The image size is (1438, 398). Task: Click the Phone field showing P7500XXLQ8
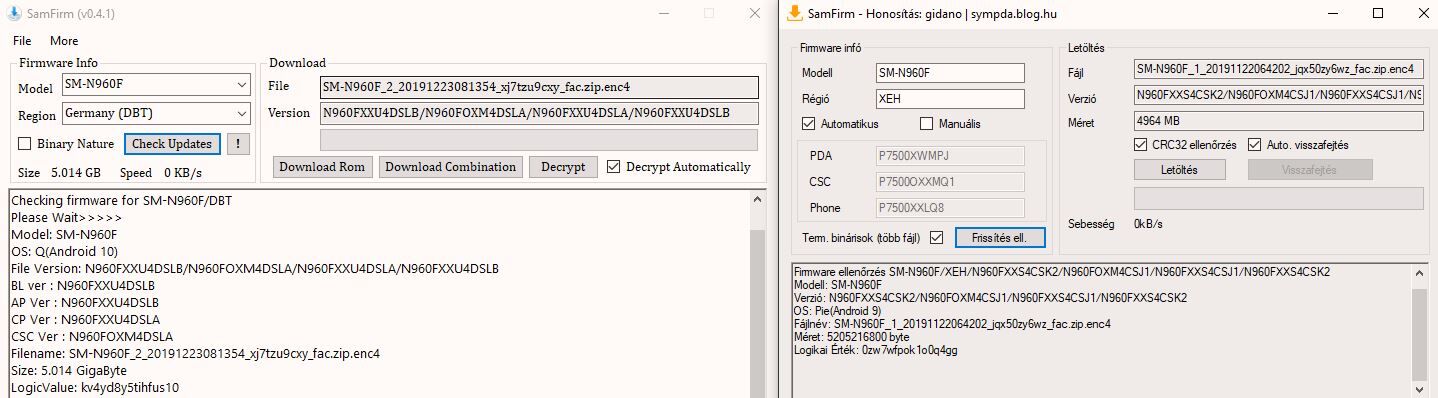point(950,207)
